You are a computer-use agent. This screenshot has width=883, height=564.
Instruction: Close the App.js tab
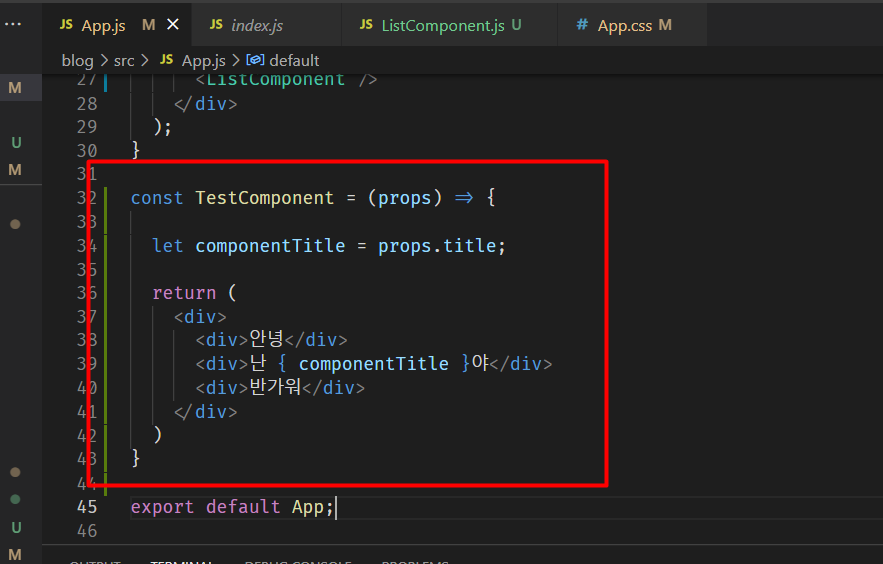point(173,25)
